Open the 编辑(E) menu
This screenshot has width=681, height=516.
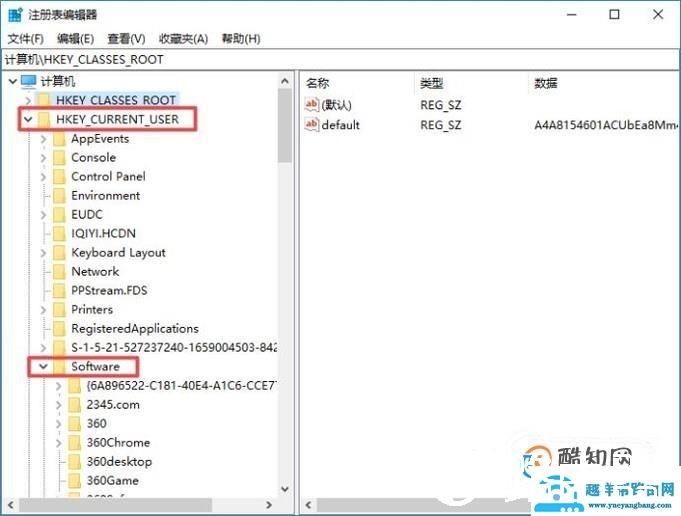75,39
